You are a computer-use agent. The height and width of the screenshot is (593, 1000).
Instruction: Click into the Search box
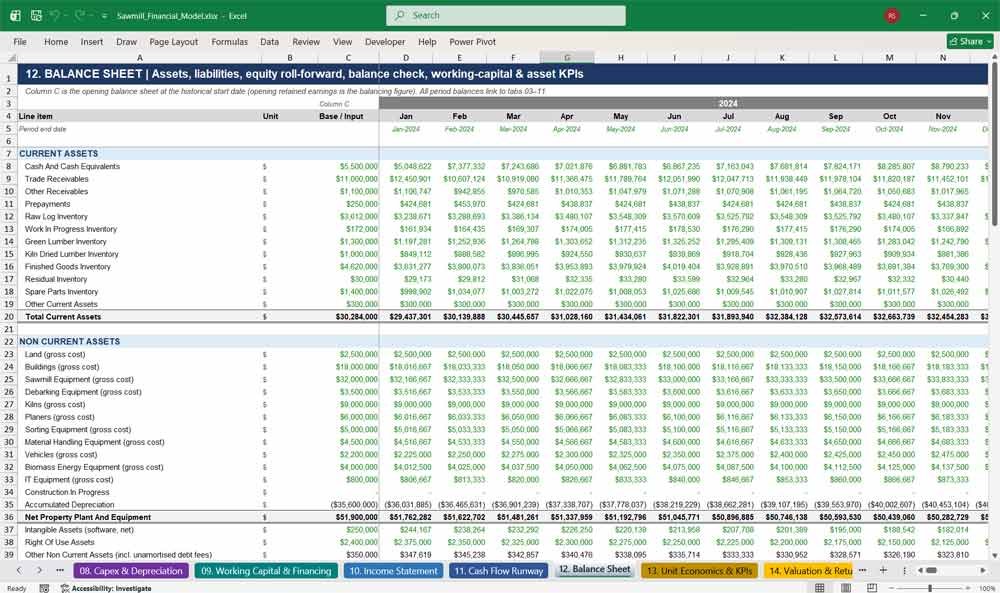click(x=506, y=15)
